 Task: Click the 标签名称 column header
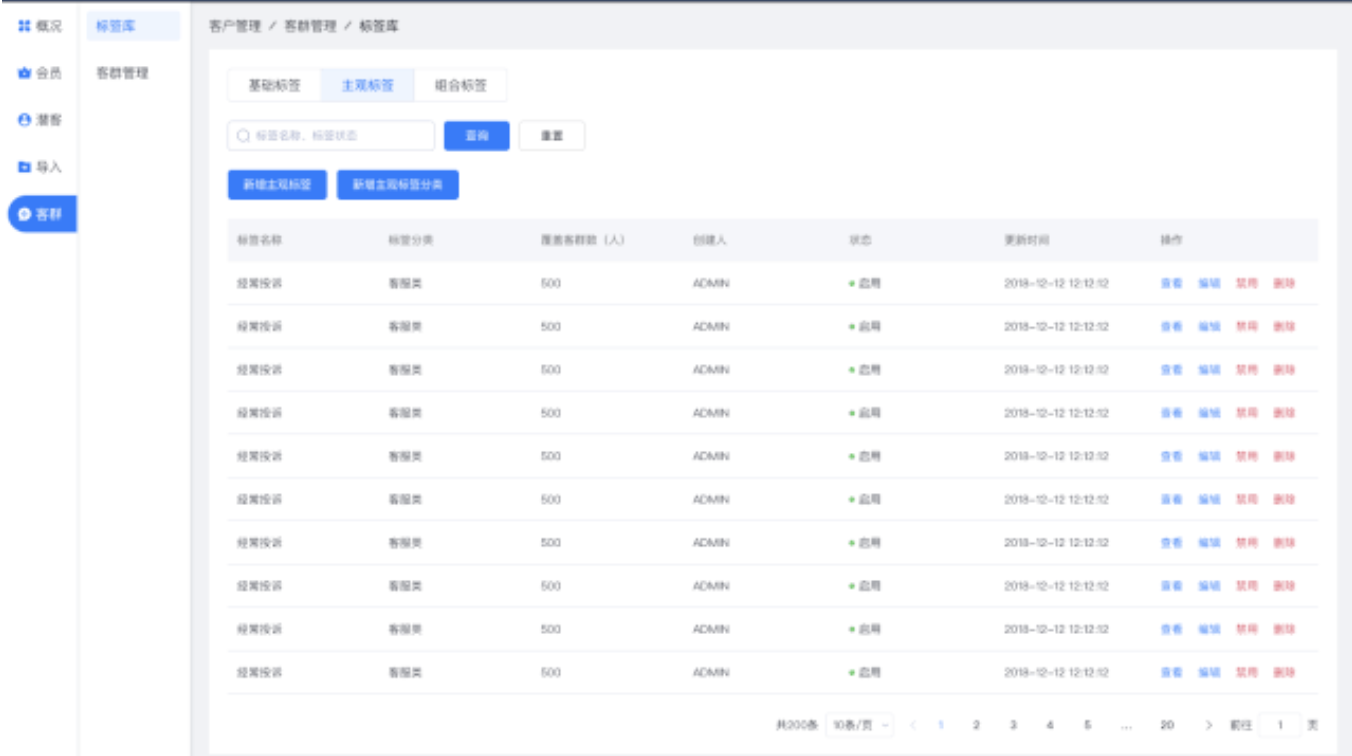[x=259, y=241]
